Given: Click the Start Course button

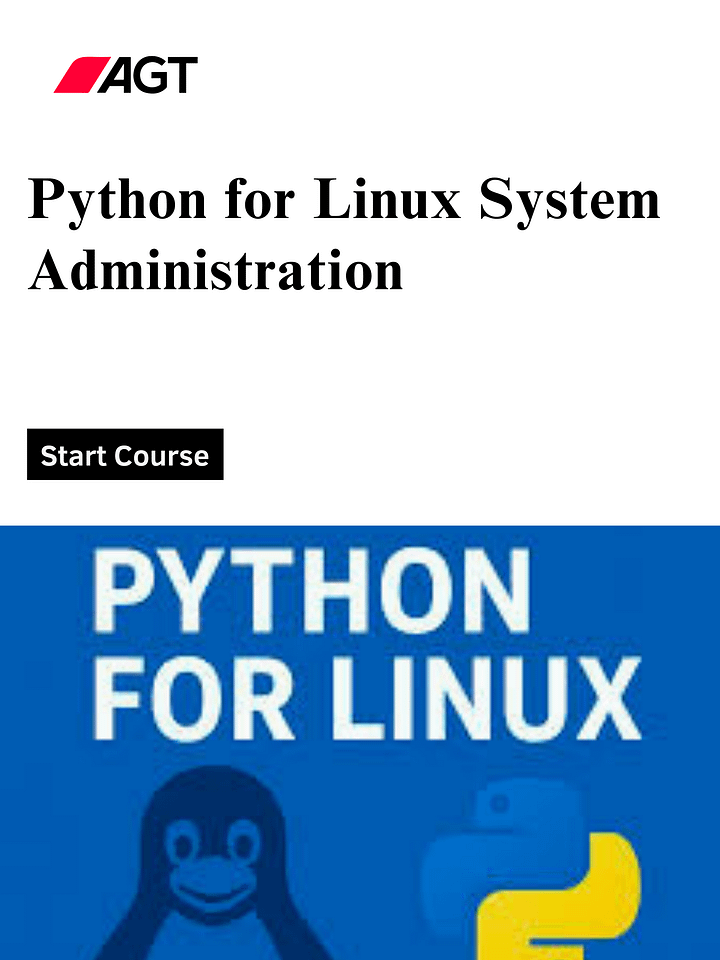Looking at the screenshot, I should coord(125,454).
